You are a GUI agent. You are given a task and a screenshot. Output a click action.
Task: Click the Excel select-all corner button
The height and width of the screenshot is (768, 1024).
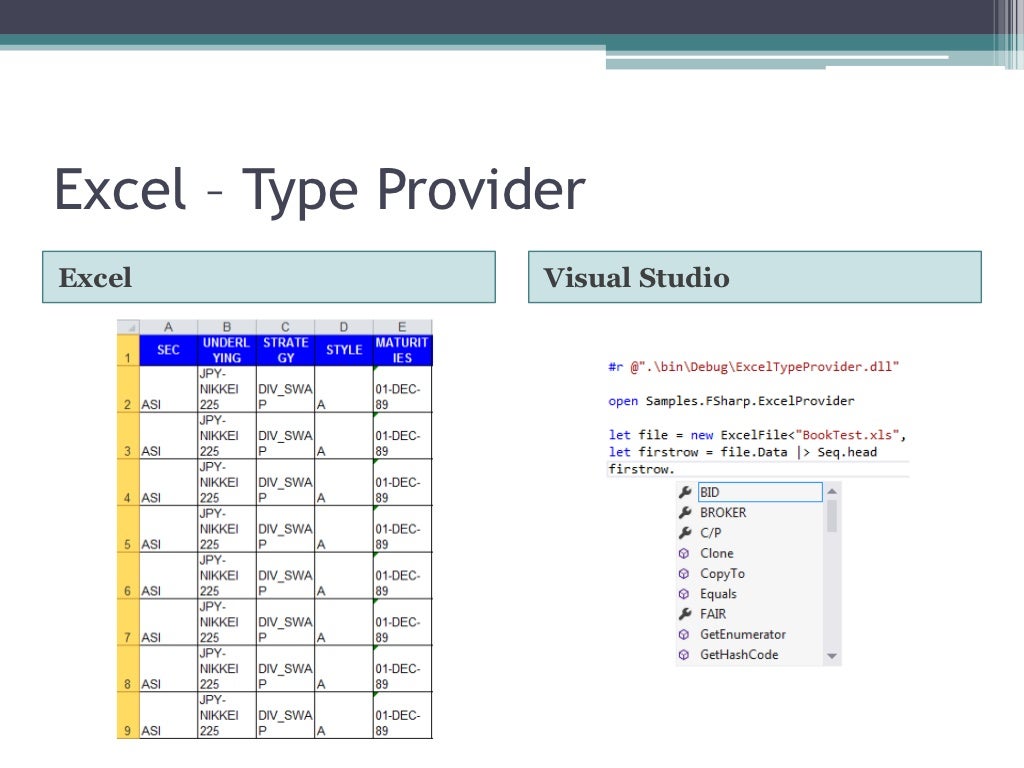tap(128, 327)
